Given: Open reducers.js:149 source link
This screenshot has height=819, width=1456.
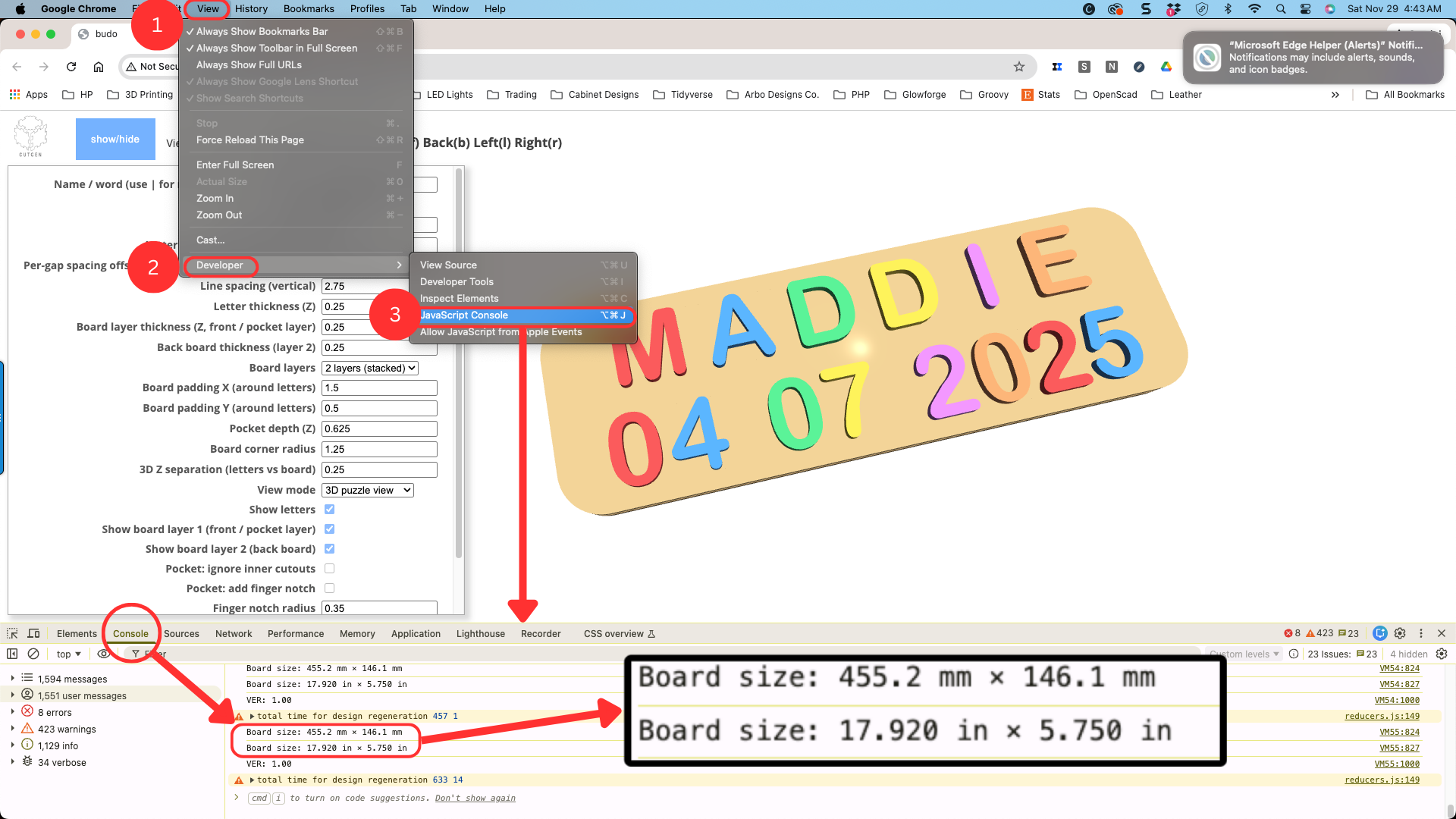Looking at the screenshot, I should click(1382, 716).
